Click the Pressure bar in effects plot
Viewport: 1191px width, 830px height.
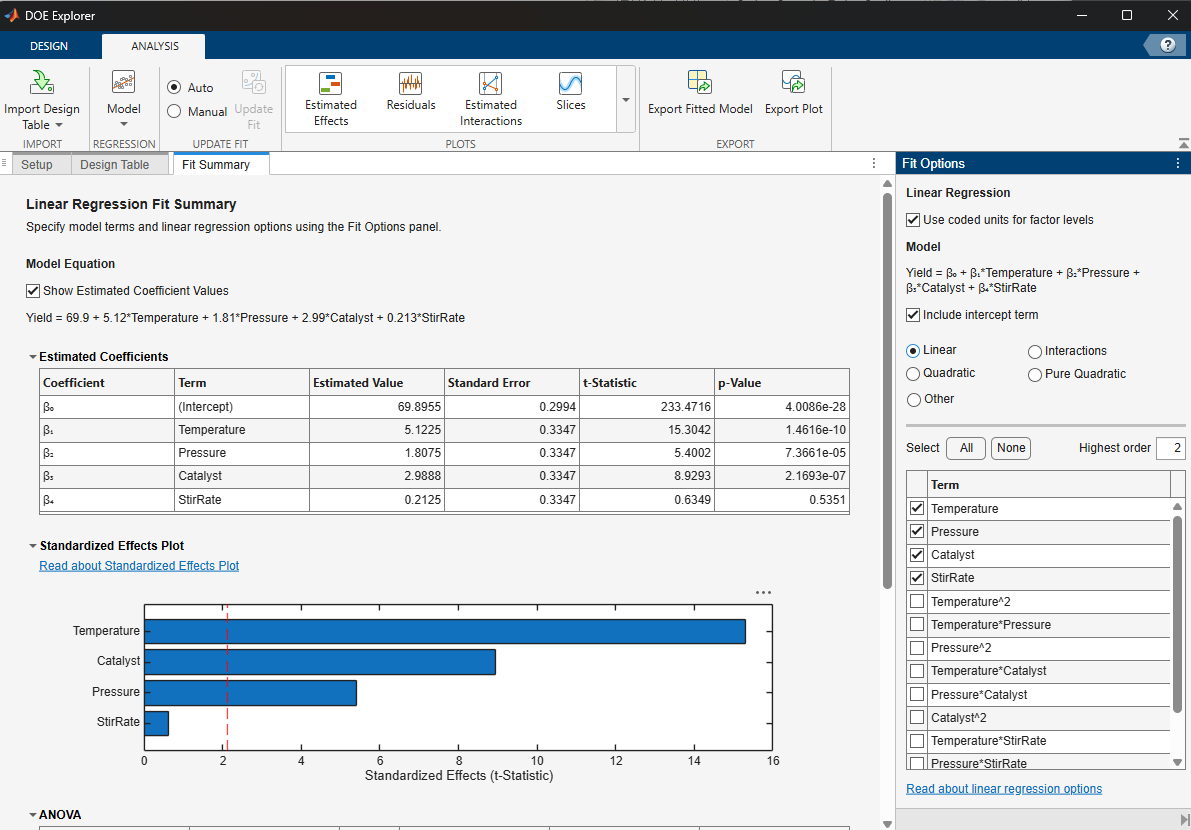coord(251,693)
